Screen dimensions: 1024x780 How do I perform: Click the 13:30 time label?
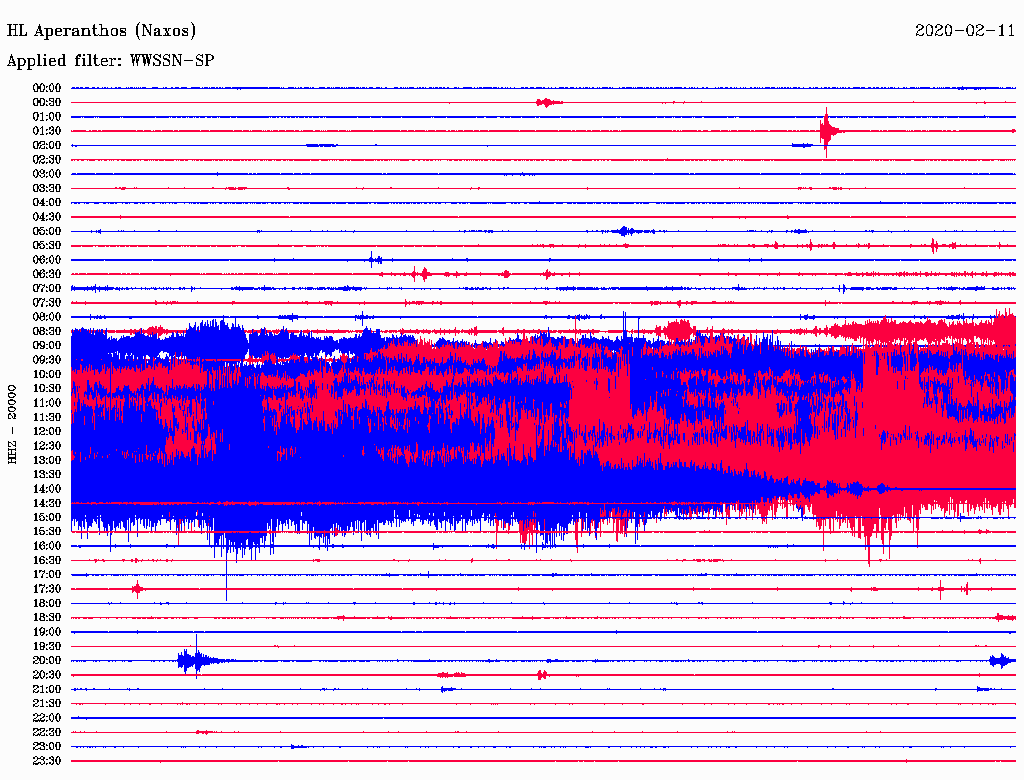point(47,475)
